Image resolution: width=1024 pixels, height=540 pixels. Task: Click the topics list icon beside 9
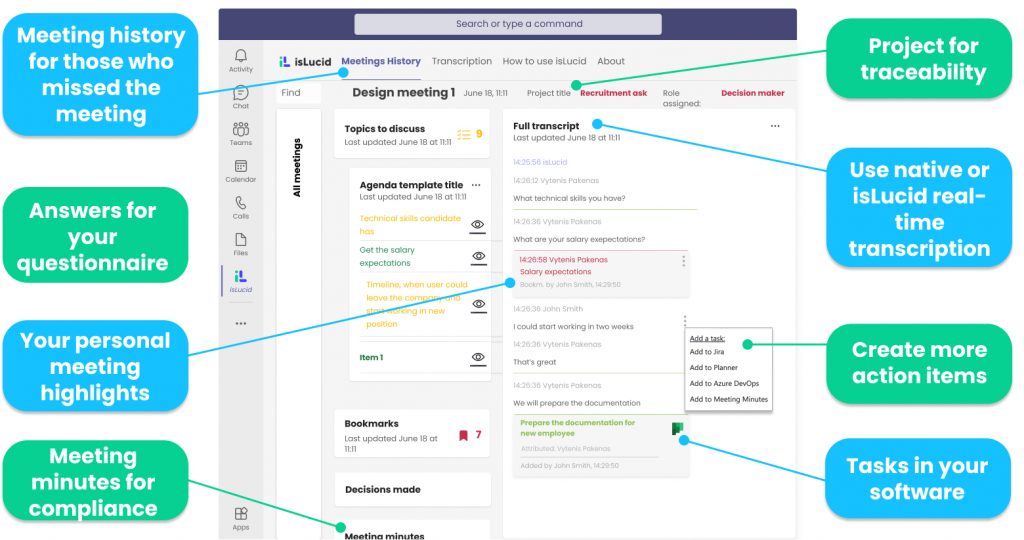(x=464, y=135)
